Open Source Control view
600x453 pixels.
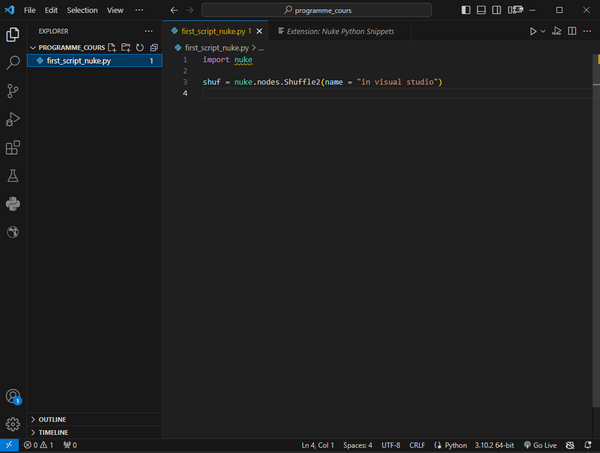click(13, 91)
